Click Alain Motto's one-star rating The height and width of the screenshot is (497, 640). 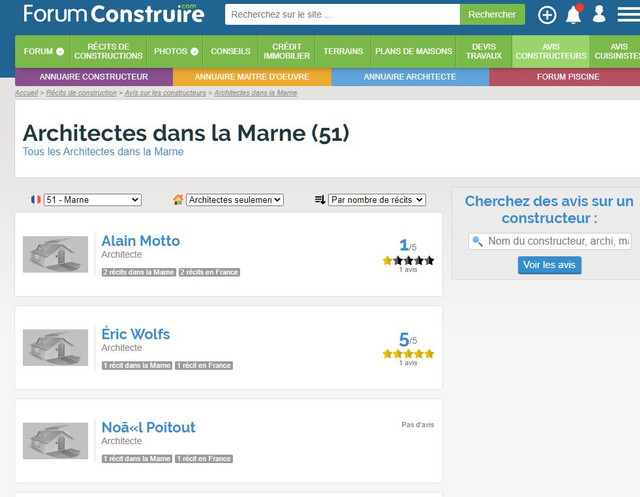point(408,260)
